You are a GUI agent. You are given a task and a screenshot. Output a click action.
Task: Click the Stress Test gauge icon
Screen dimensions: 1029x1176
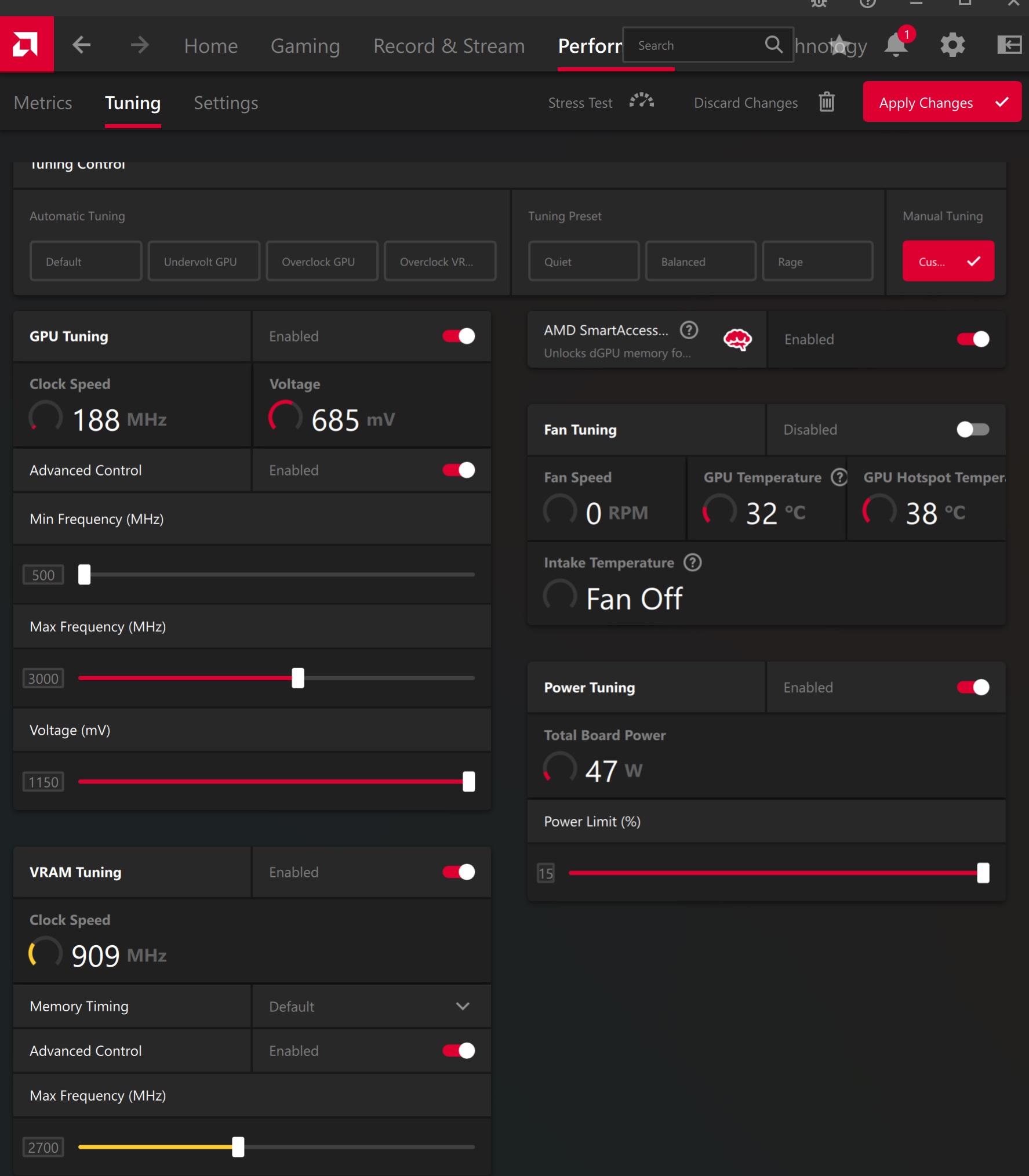tap(642, 101)
